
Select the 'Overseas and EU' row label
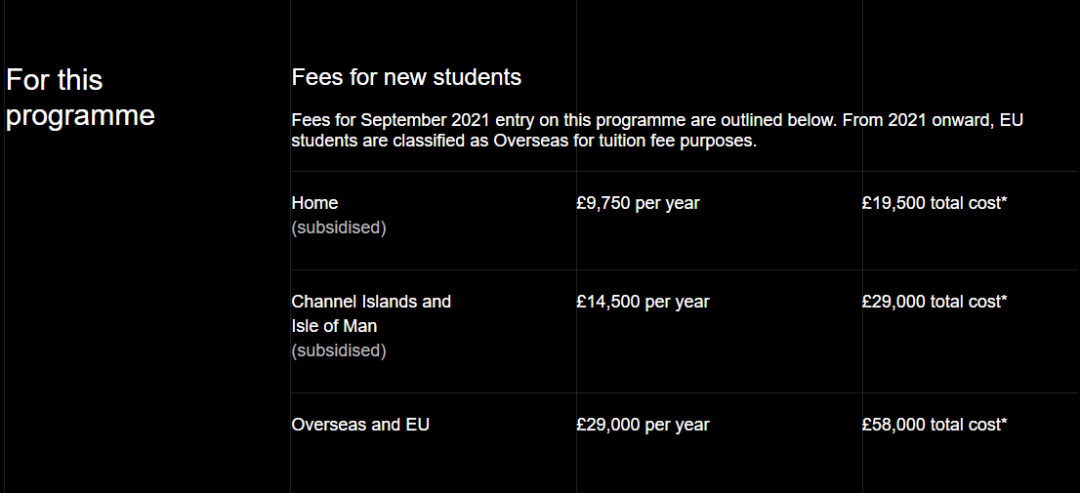pos(360,425)
